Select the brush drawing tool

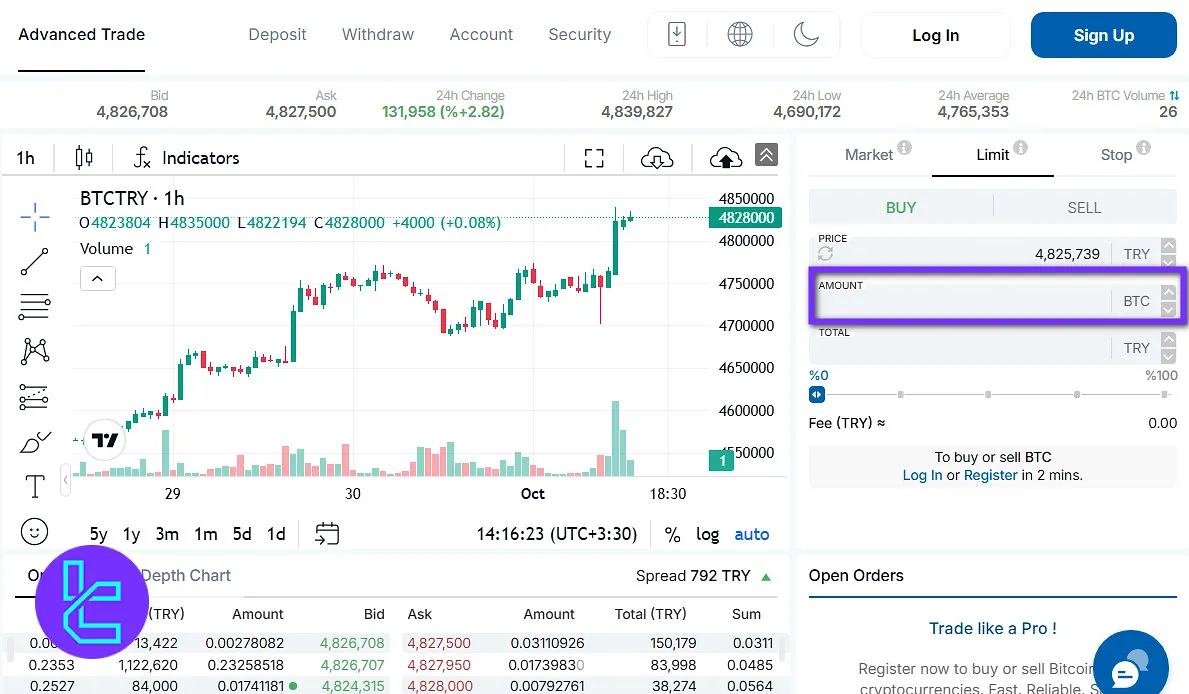33,441
